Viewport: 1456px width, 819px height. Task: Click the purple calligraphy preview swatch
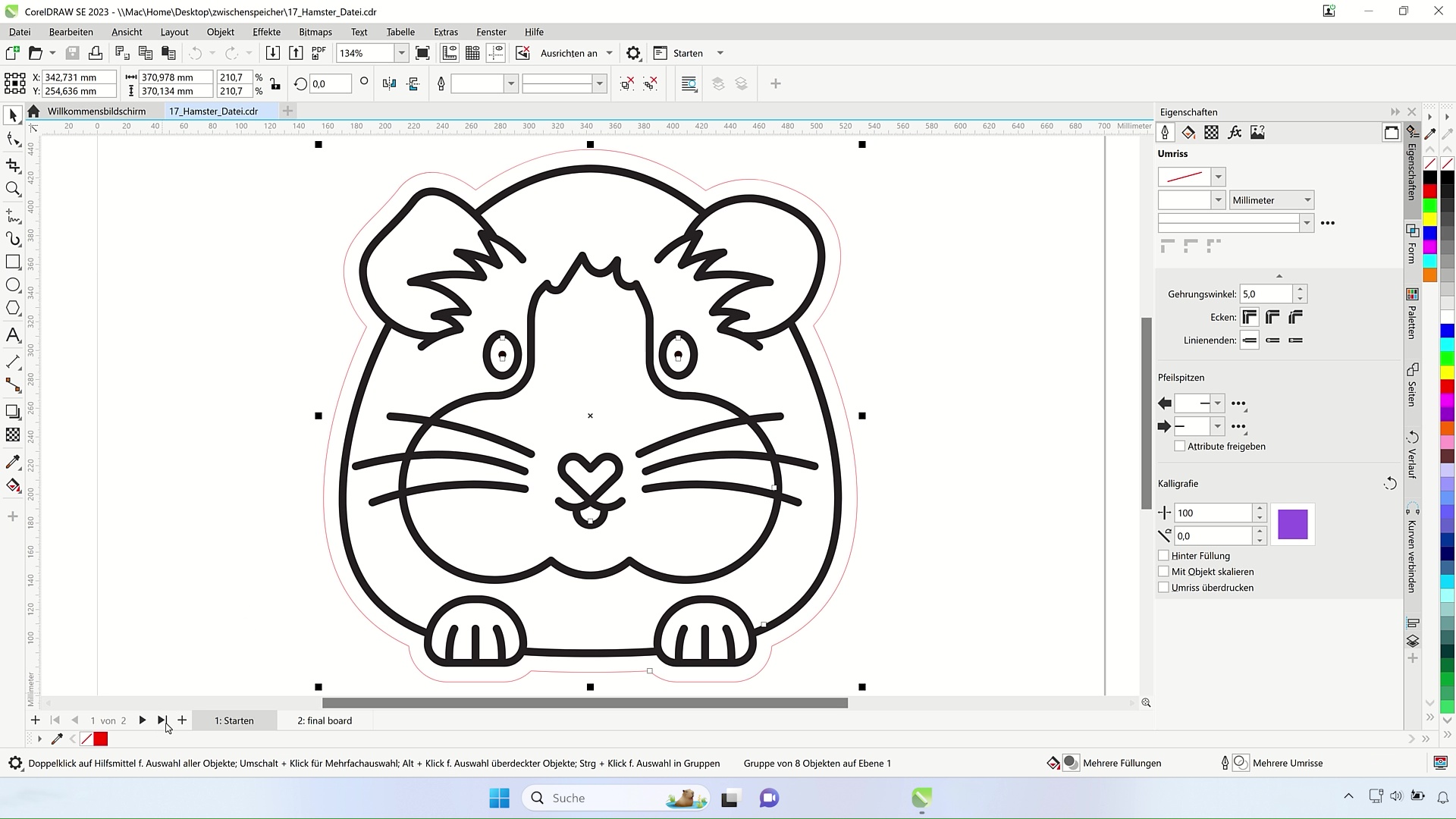(x=1292, y=525)
